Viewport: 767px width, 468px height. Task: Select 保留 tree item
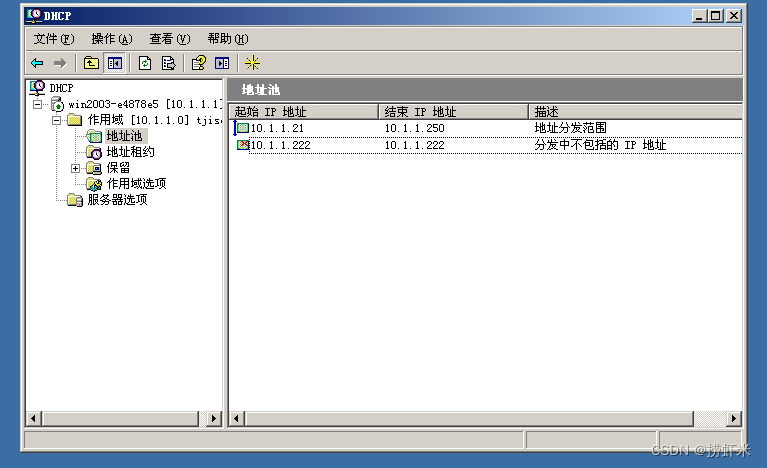[118, 168]
